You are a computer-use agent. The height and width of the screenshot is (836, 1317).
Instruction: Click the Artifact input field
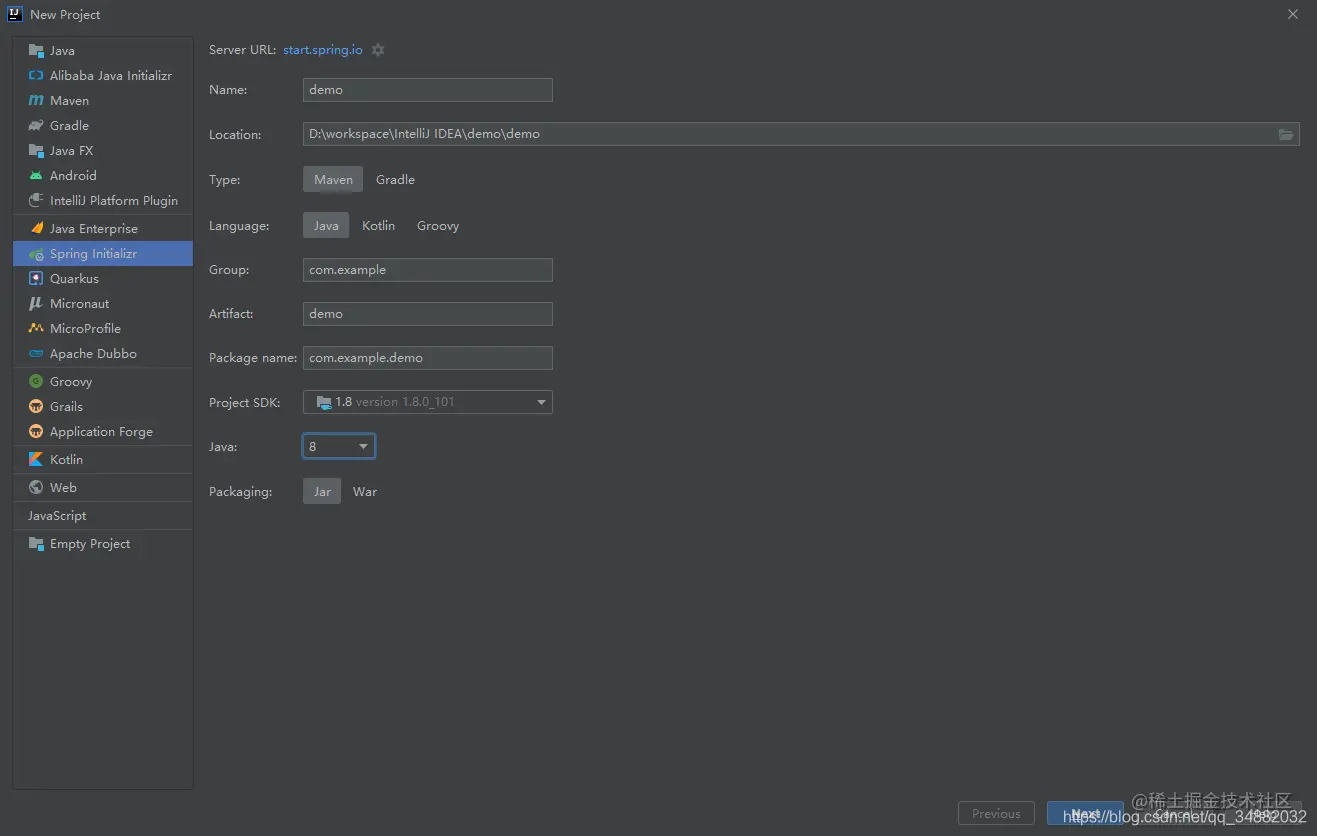pos(428,314)
